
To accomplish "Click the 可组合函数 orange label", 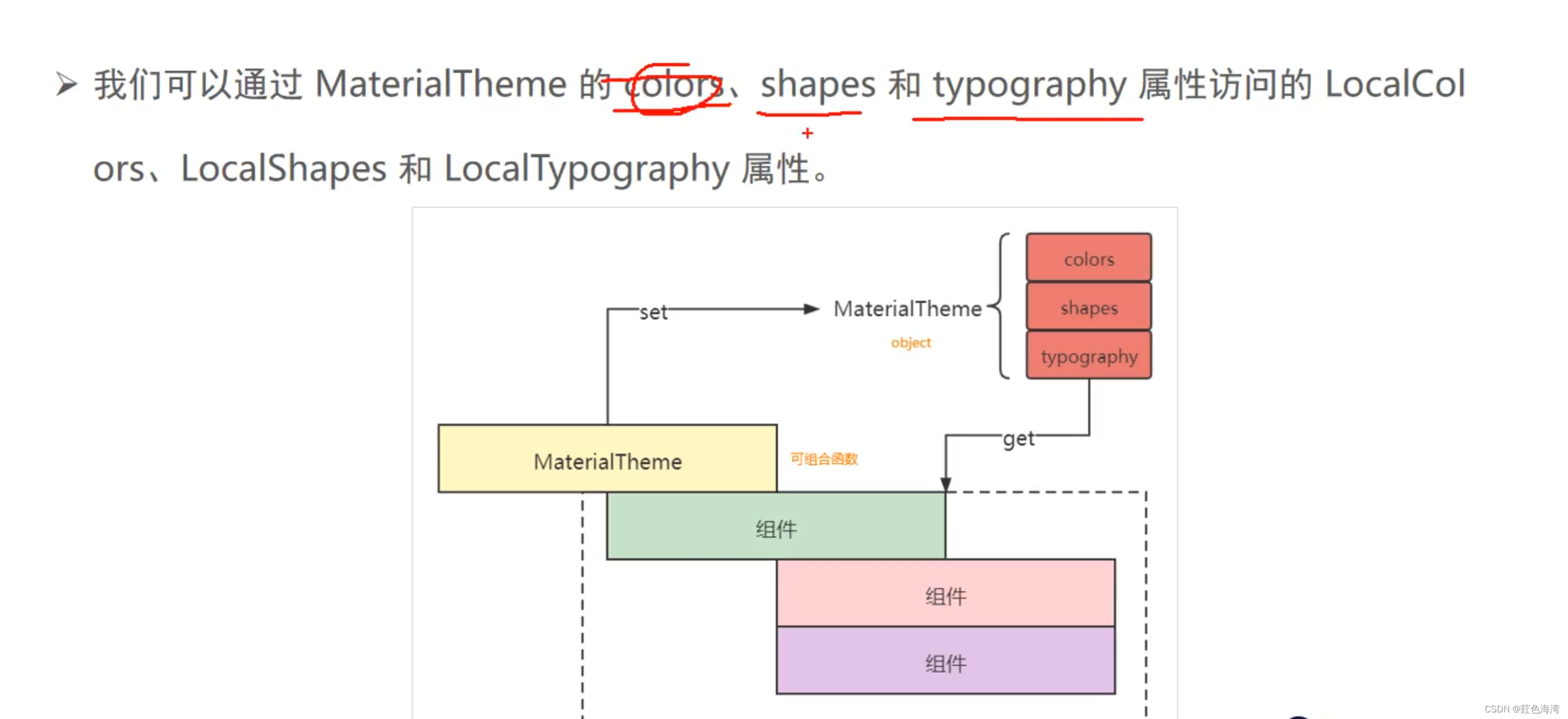I will pyautogui.click(x=823, y=459).
